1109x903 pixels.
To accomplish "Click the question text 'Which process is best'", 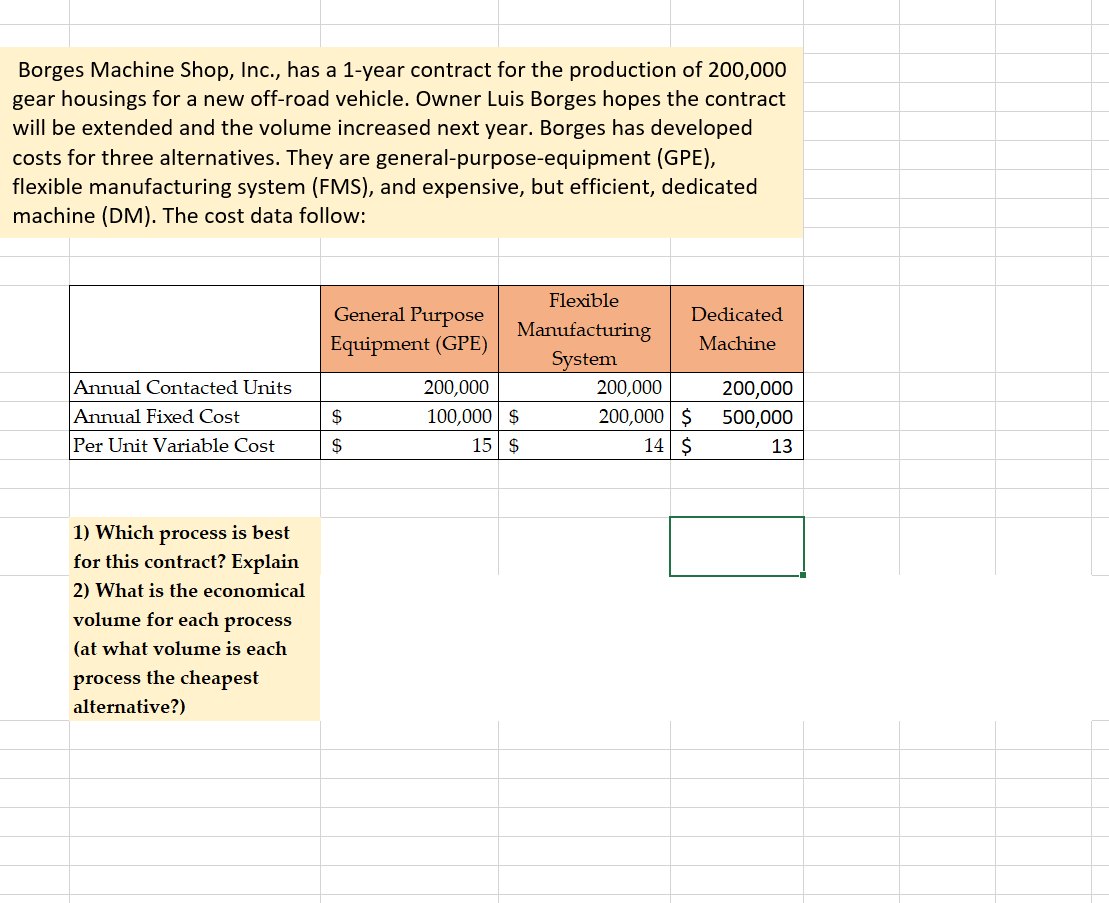I will point(192,532).
